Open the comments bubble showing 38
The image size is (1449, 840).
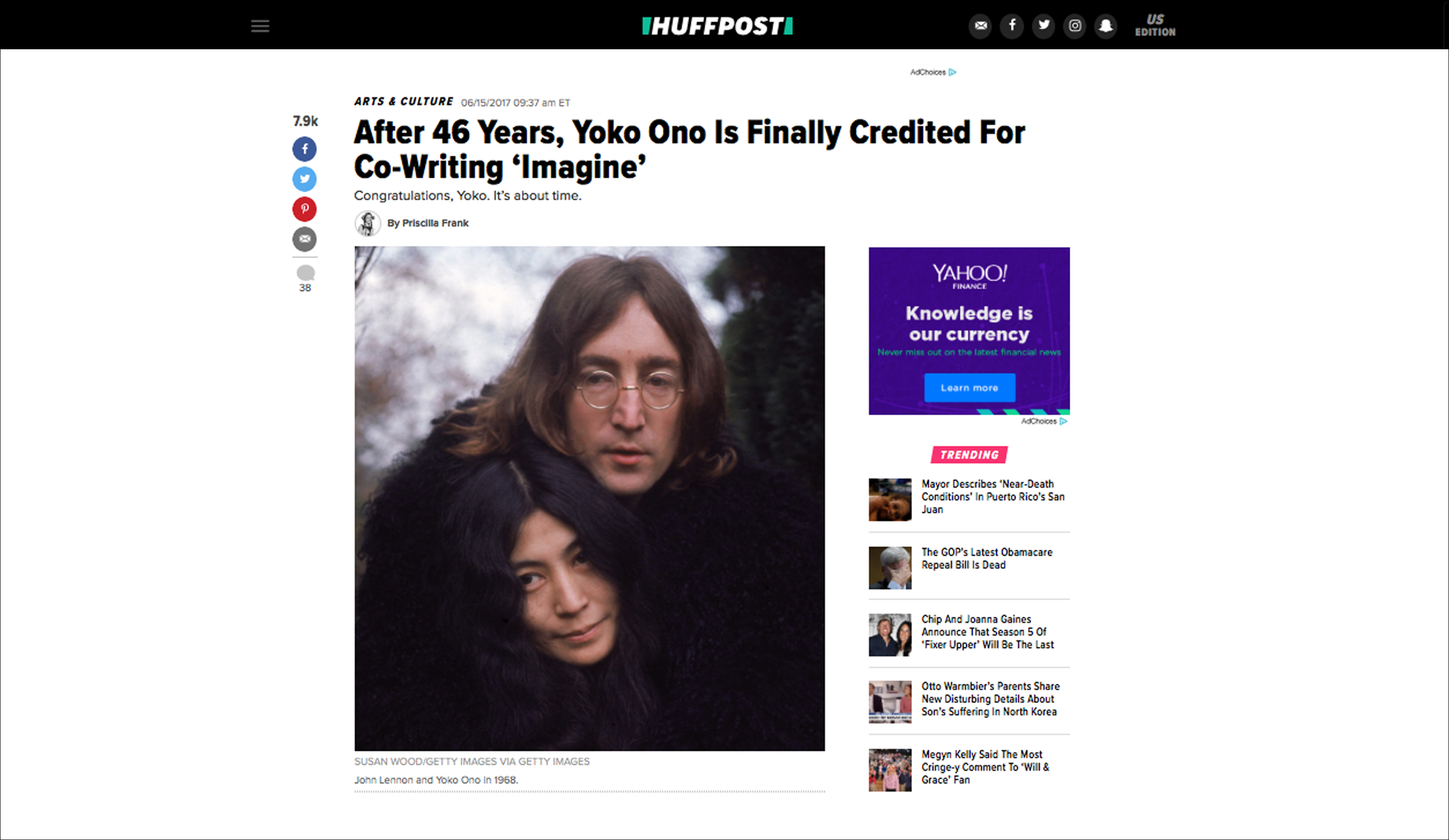(305, 279)
